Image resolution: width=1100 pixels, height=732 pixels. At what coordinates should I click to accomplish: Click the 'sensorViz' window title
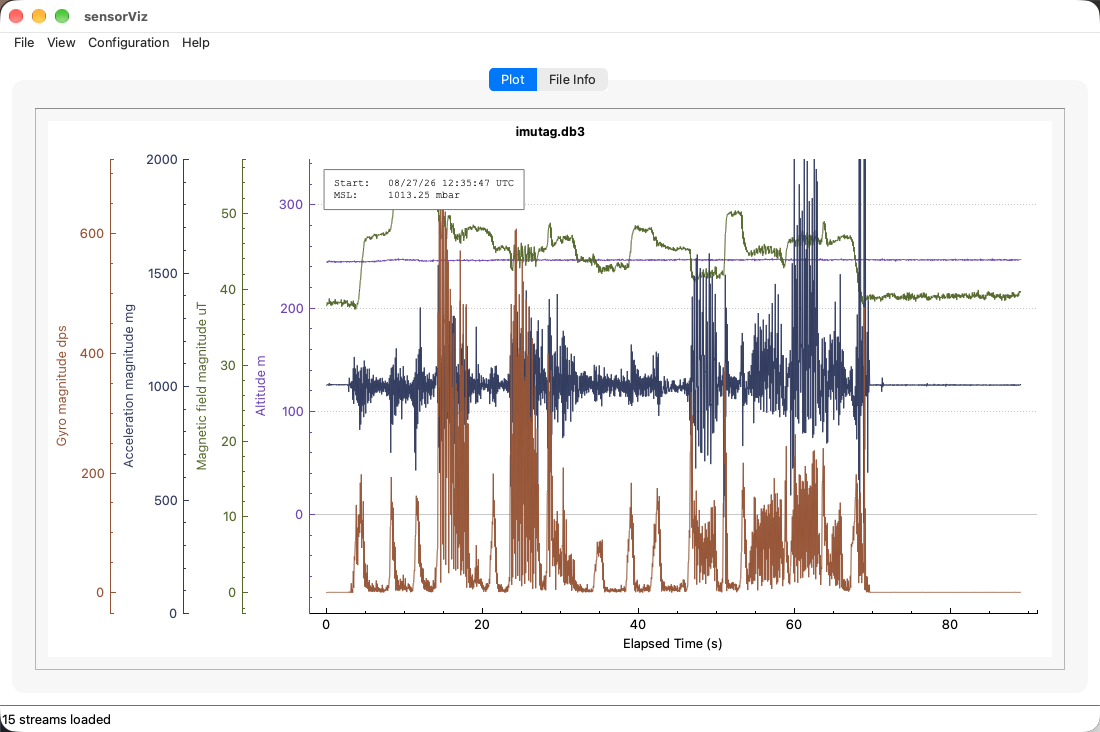point(116,16)
